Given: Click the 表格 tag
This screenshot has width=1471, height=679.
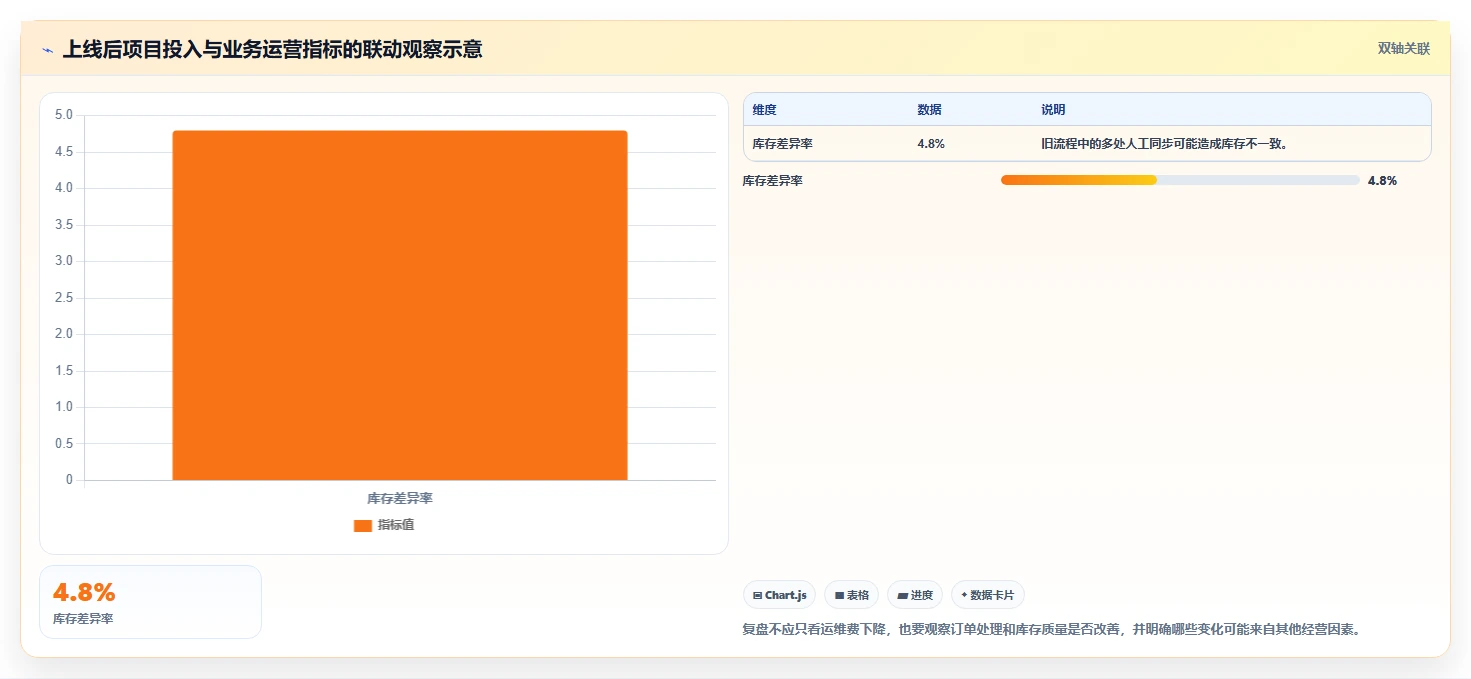Looking at the screenshot, I should pyautogui.click(x=852, y=595).
